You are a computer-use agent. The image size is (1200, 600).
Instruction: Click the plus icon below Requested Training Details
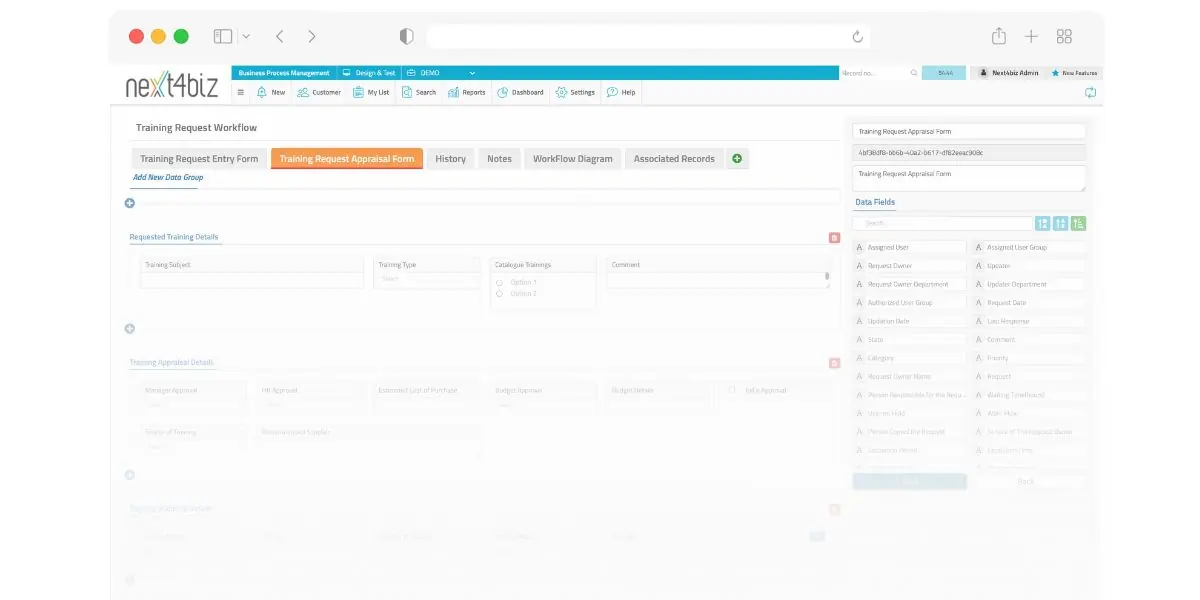click(129, 328)
